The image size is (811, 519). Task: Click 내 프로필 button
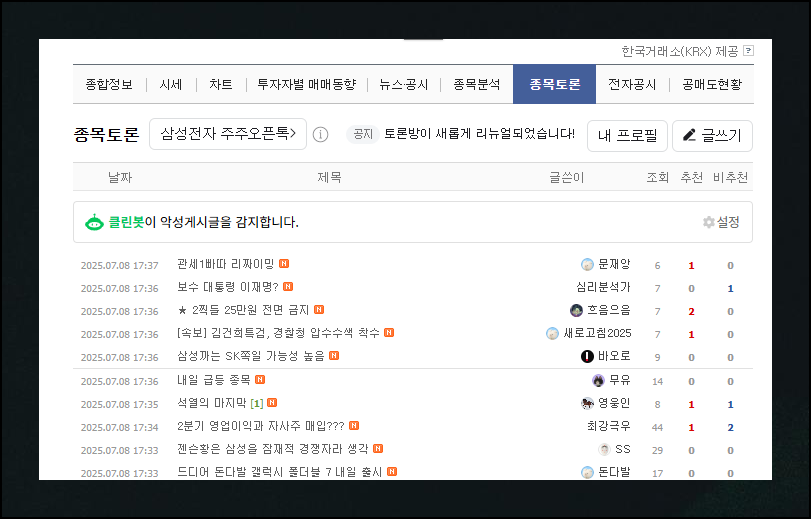(x=627, y=136)
